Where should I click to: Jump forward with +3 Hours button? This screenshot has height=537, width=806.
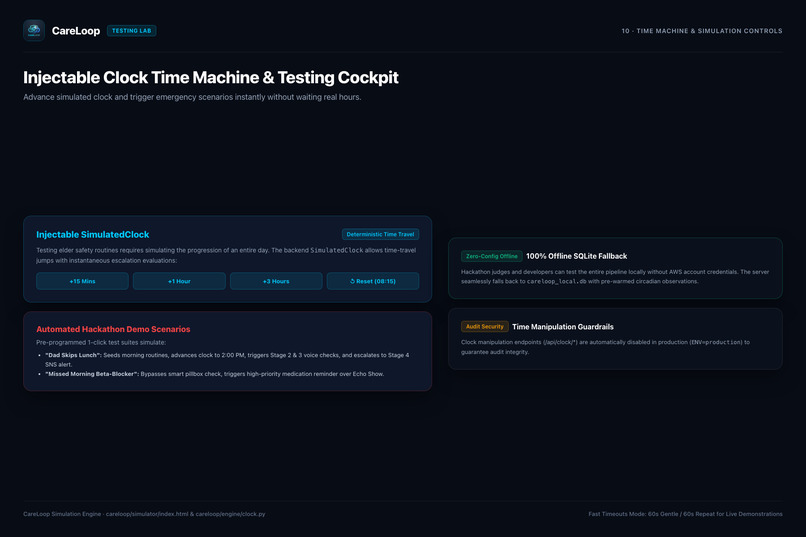276,281
